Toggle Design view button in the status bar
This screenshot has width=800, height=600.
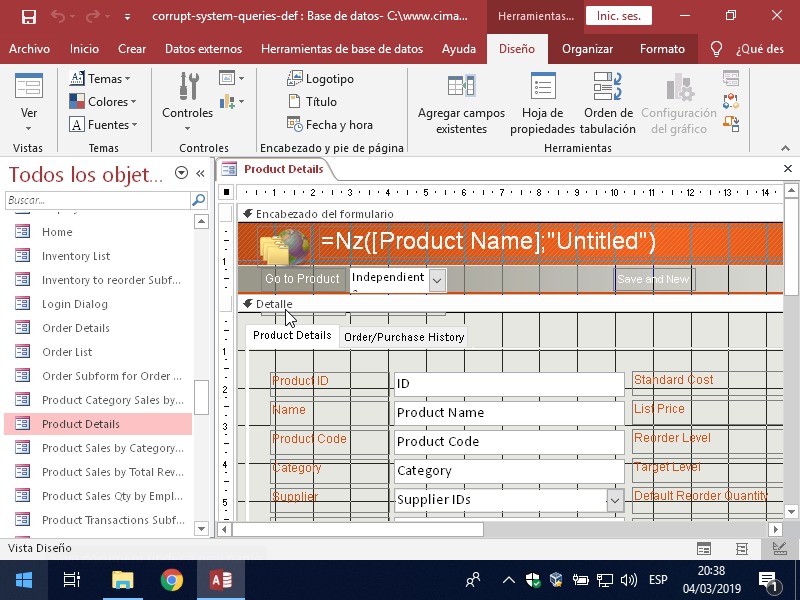coord(778,548)
